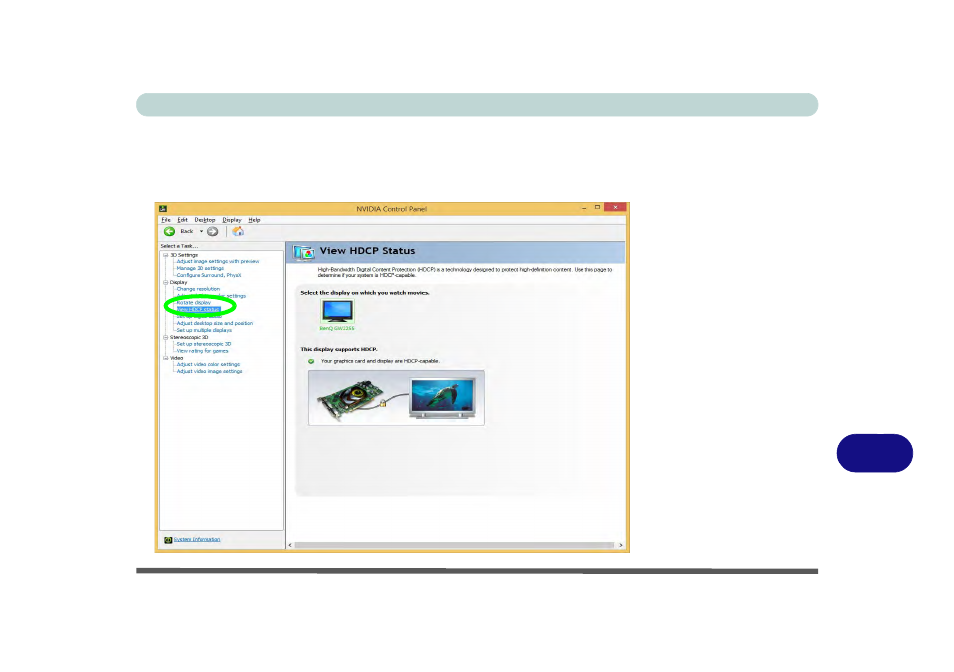Click 'This display supports HDCP.' text
This screenshot has height=672, width=954.
click(x=339, y=350)
